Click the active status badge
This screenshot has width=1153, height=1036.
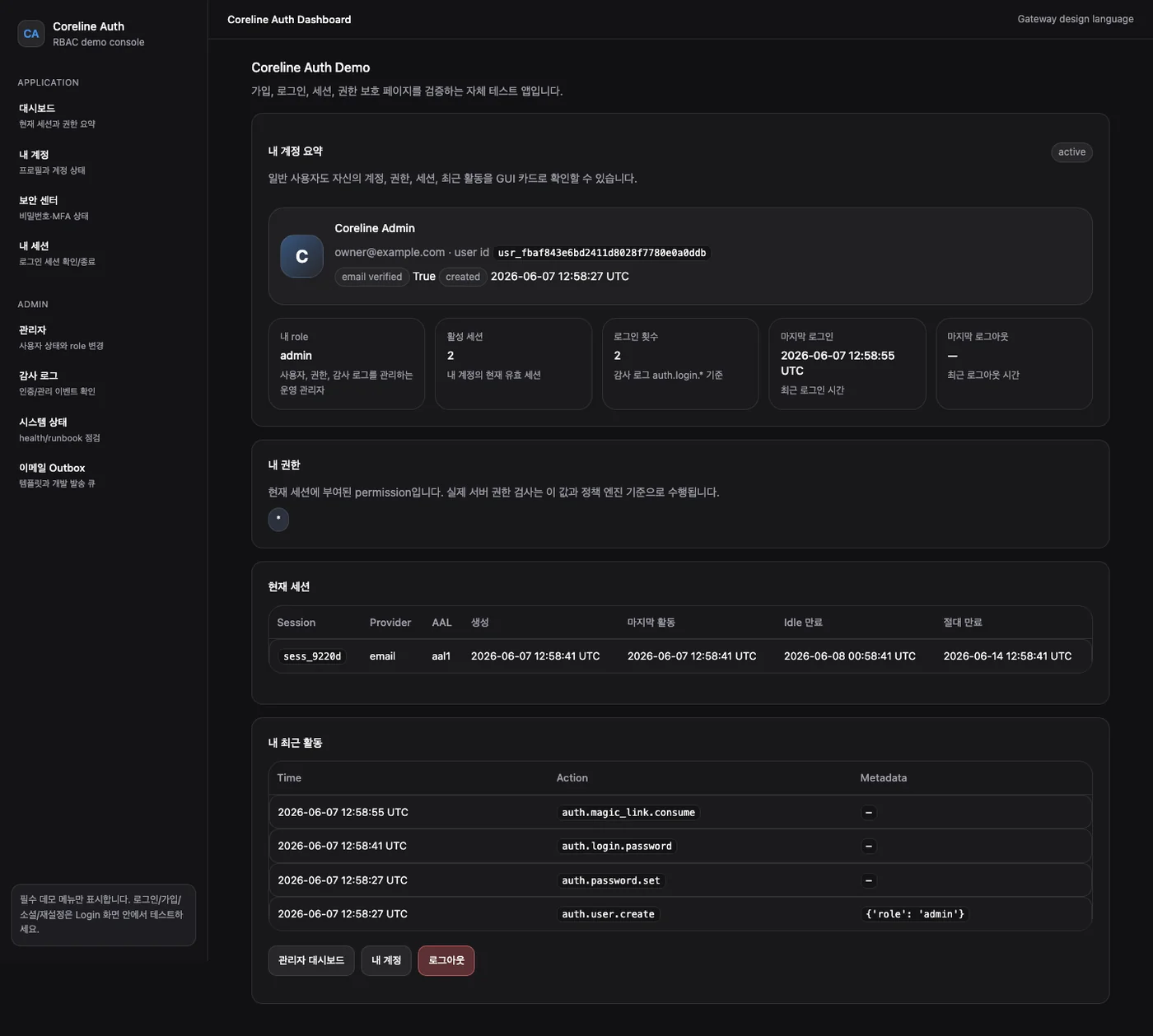click(1071, 152)
